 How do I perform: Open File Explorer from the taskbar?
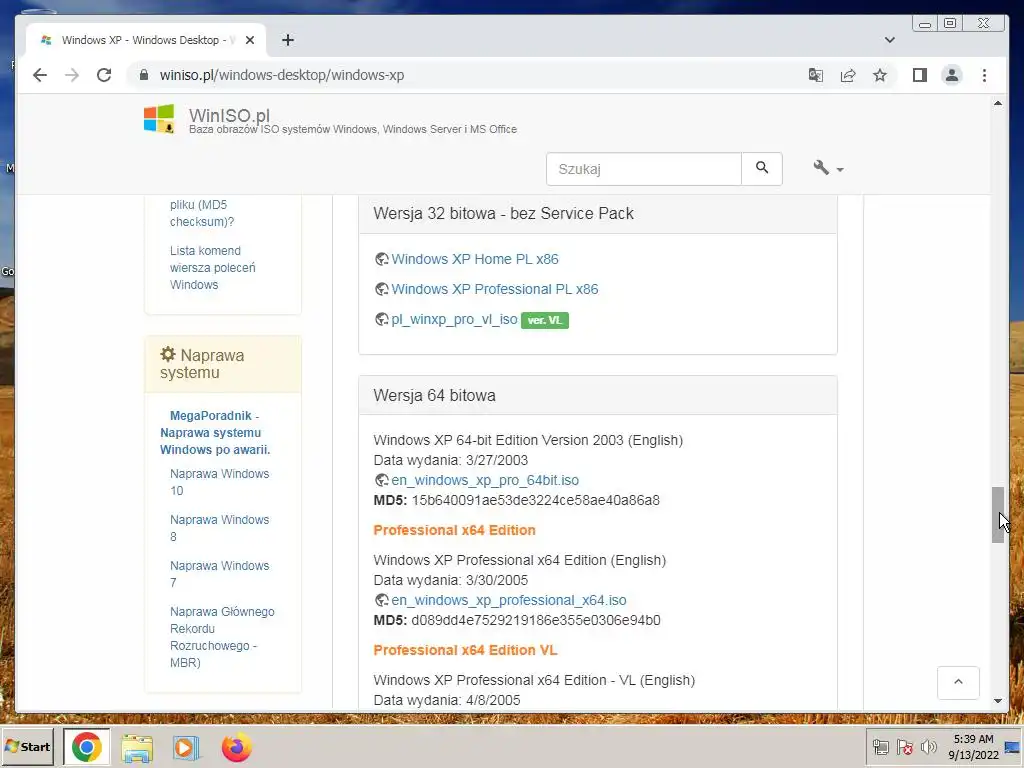(x=136, y=748)
